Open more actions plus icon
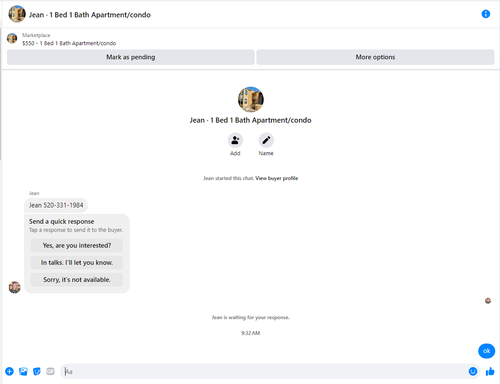Screen dimensions: 500x384 9,371
